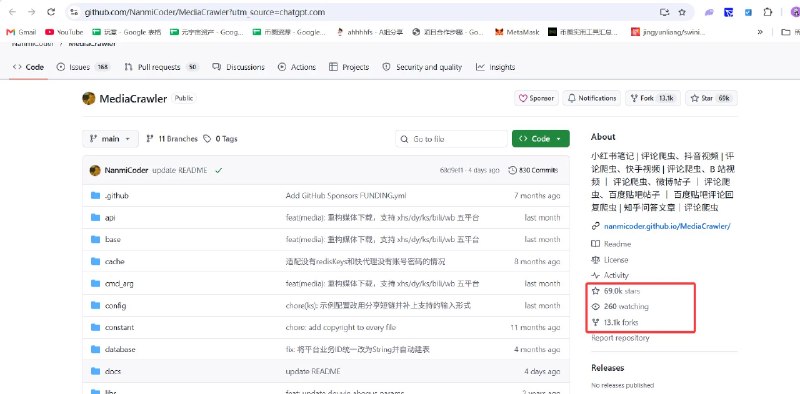Click the Sponsor button

pyautogui.click(x=536, y=98)
